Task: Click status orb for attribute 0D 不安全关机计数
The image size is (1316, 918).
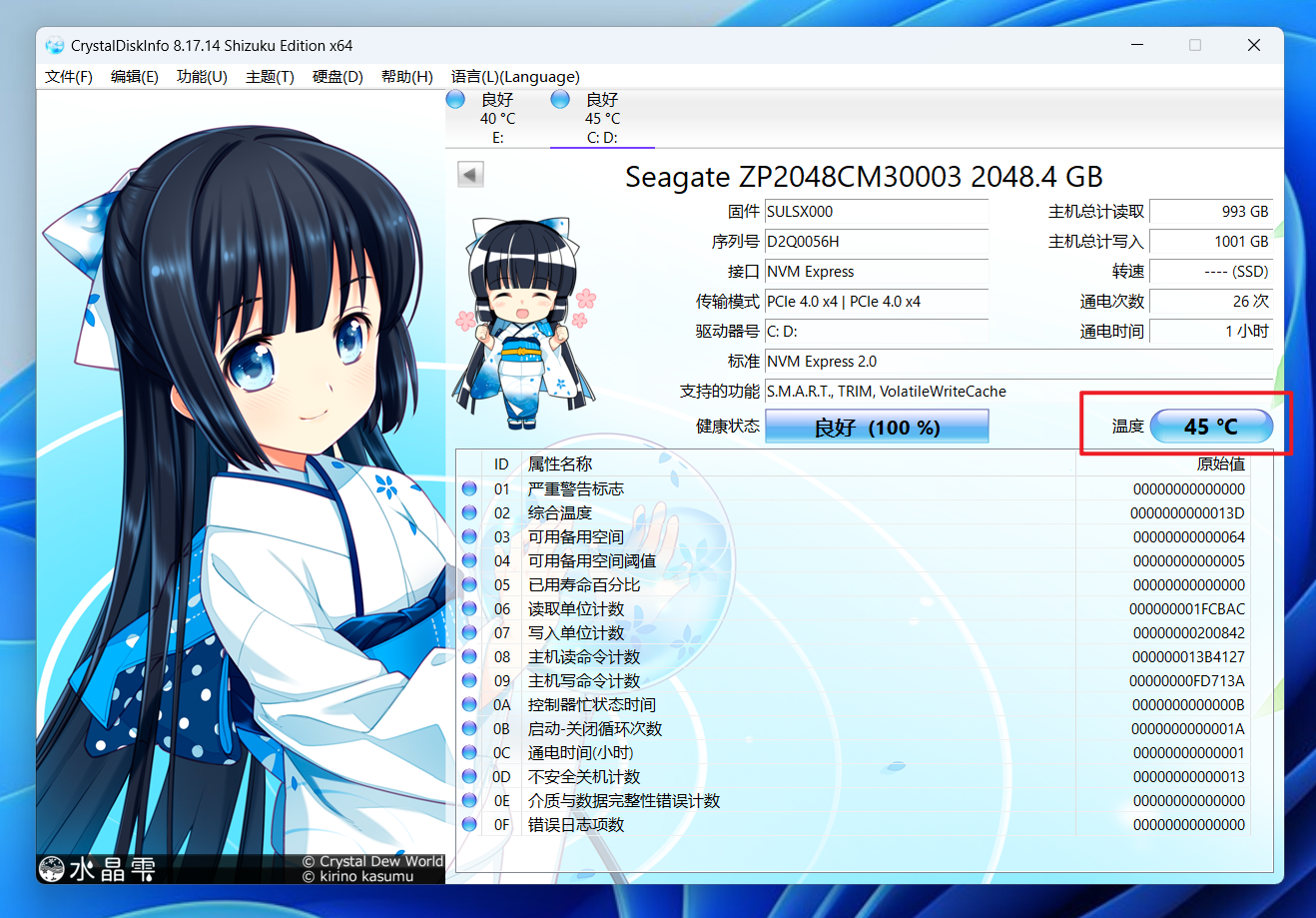Action: point(469,777)
